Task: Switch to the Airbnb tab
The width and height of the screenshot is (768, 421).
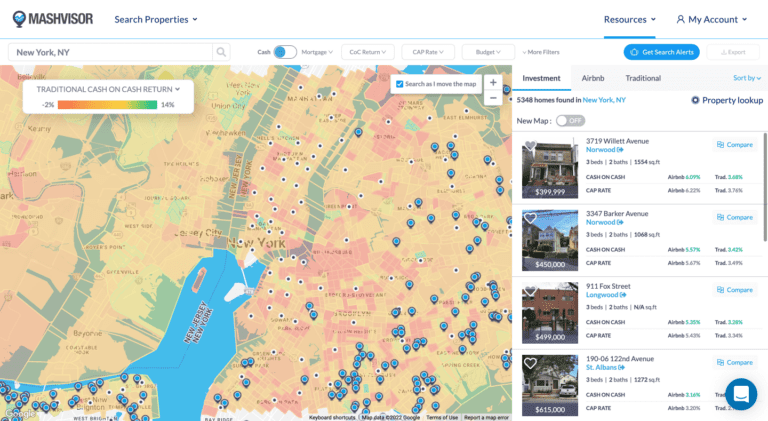Action: point(593,78)
